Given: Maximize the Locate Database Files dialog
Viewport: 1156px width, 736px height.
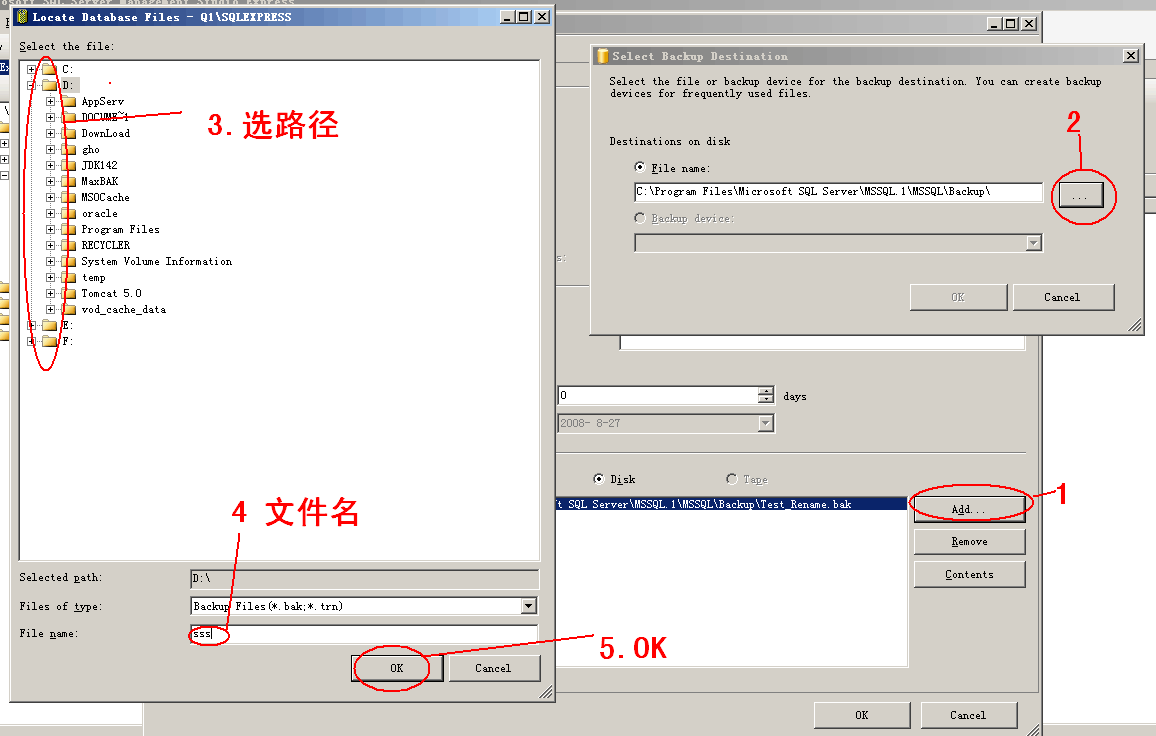Looking at the screenshot, I should 523,17.
